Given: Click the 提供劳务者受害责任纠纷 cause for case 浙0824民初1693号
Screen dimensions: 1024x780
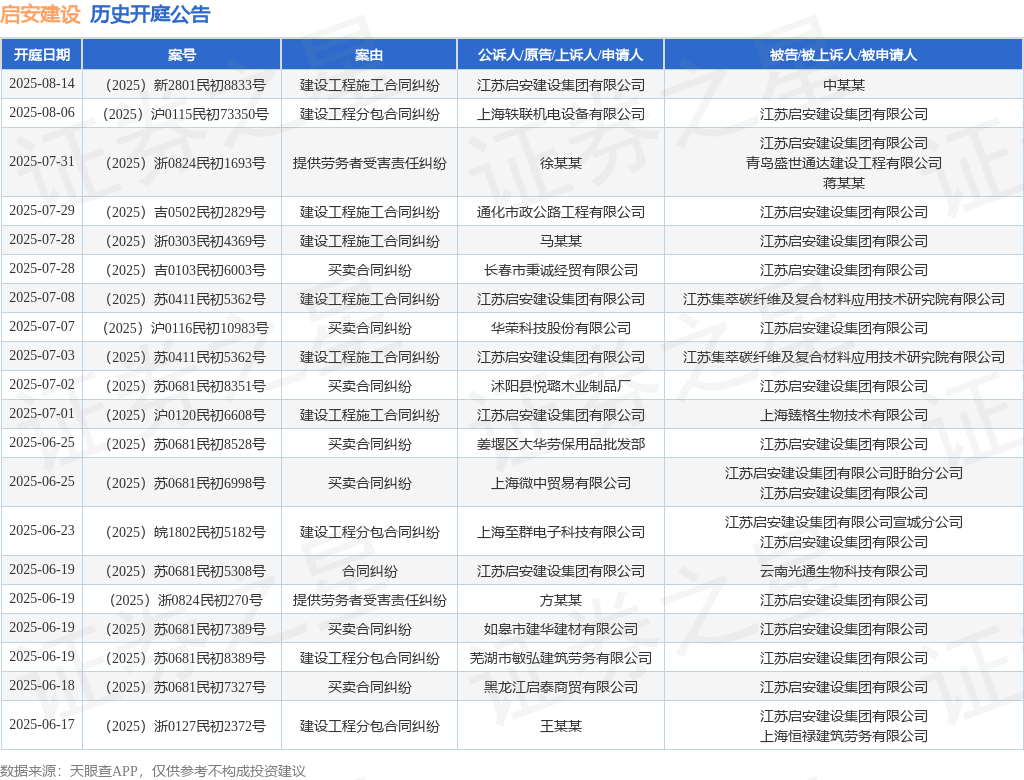Looking at the screenshot, I should pos(370,163).
